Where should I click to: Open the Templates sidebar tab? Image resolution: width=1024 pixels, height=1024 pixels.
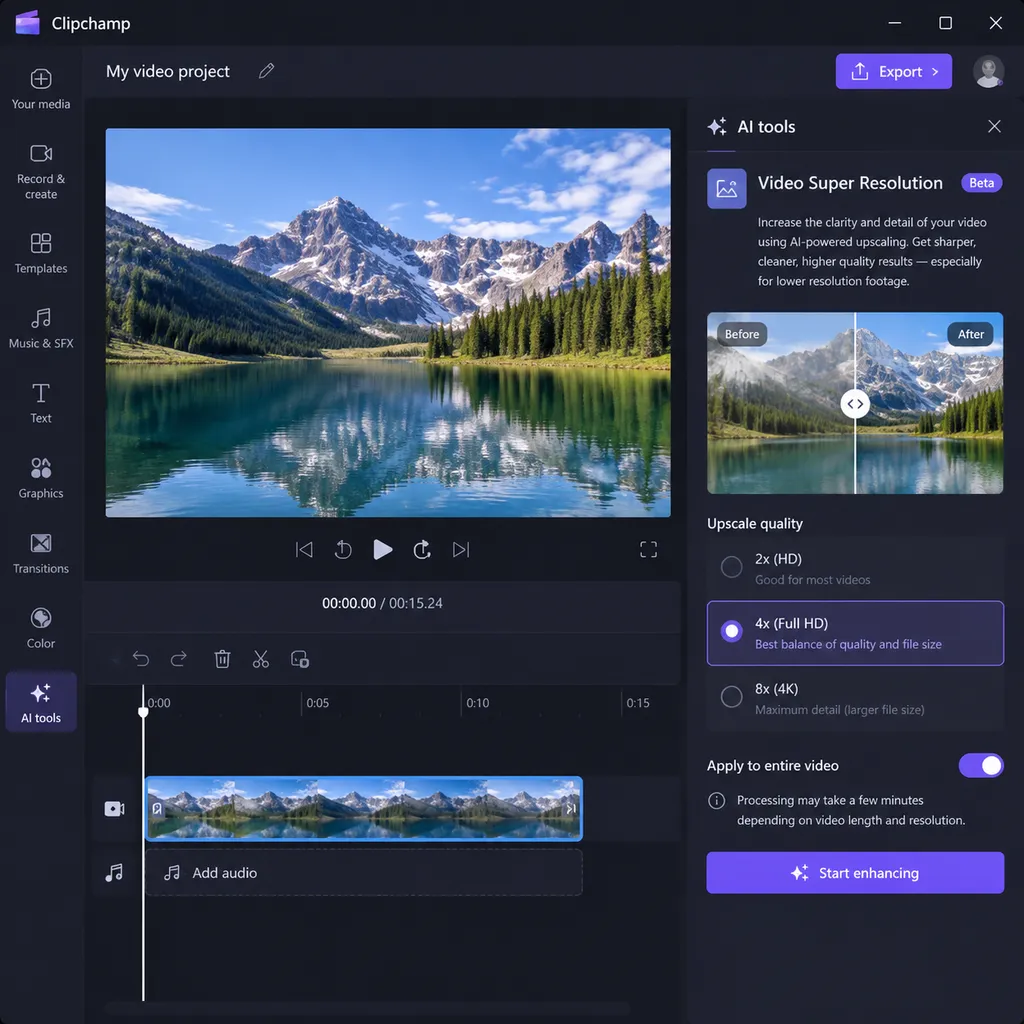(40, 253)
